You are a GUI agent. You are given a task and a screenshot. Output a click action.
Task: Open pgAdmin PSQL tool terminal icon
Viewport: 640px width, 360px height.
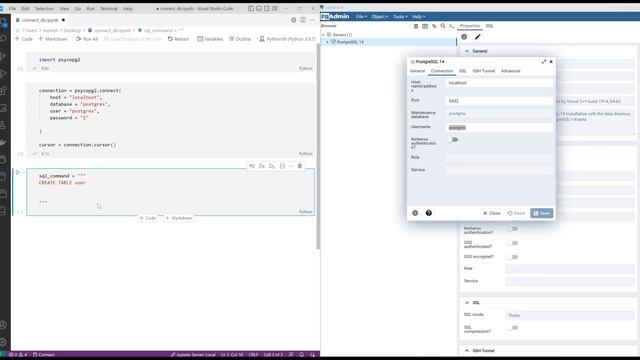point(451,26)
